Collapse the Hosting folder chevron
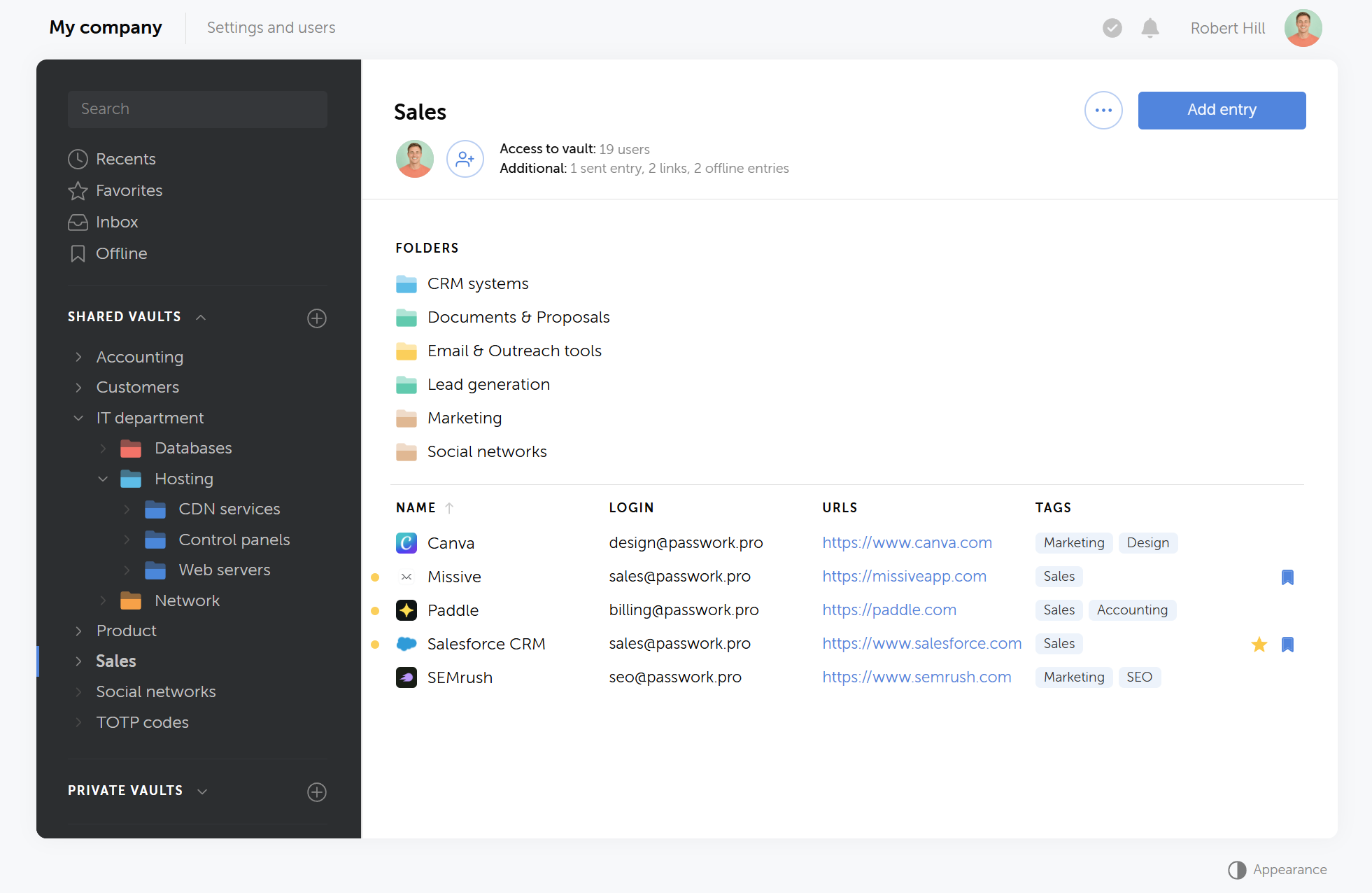Screen dimensions: 1372x893 (x=103, y=479)
